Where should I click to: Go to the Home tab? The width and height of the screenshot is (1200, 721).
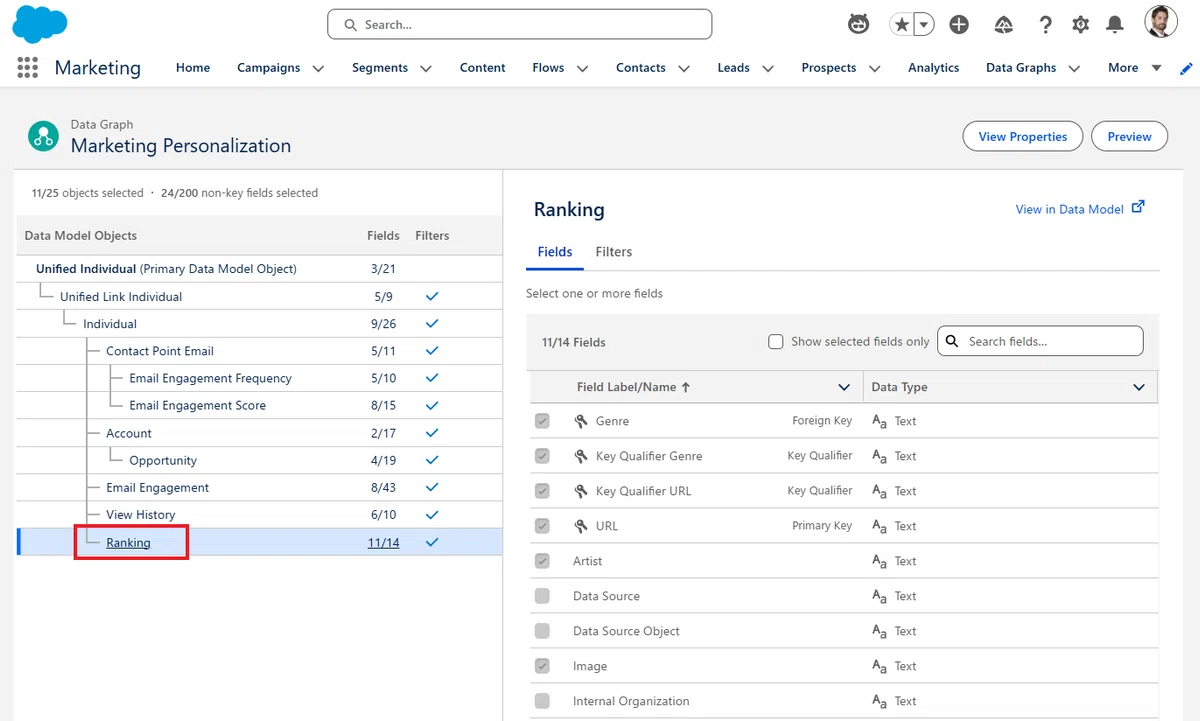click(193, 68)
